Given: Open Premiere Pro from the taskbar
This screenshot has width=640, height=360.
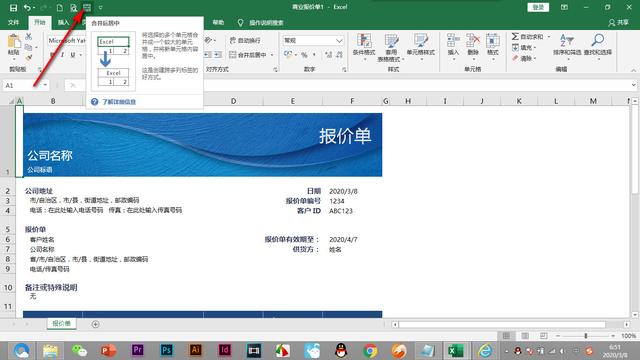Looking at the screenshot, I should click(138, 351).
